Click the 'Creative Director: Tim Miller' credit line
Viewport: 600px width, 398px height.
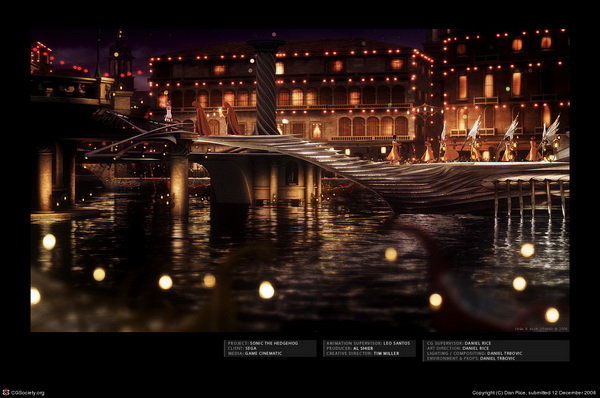point(363,353)
